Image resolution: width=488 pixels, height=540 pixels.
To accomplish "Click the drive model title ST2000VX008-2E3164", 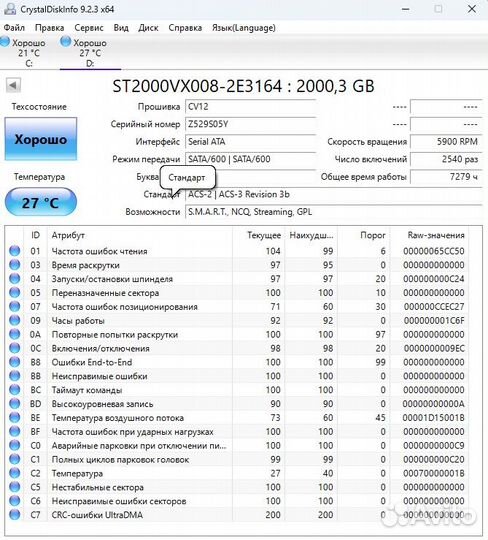I will pos(197,86).
